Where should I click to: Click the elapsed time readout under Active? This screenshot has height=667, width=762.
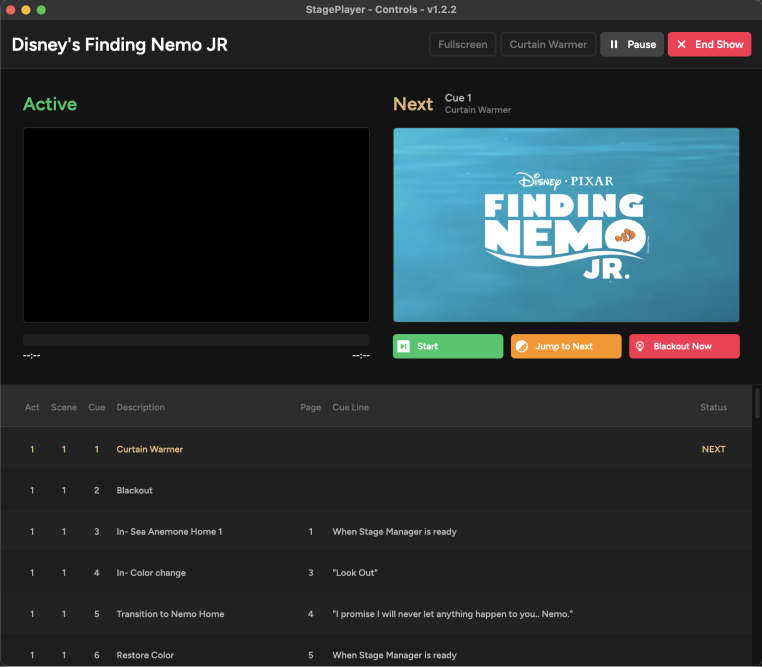click(x=32, y=356)
